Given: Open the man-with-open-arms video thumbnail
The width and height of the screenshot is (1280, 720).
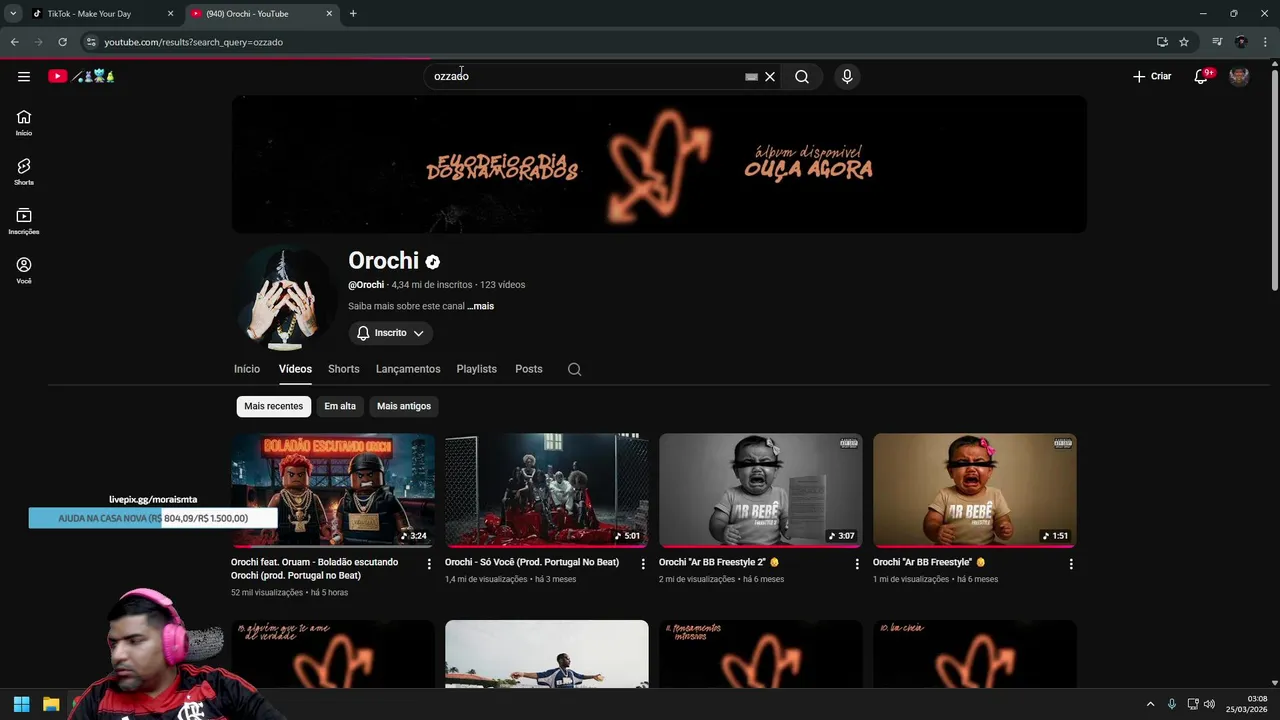Looking at the screenshot, I should [547, 654].
